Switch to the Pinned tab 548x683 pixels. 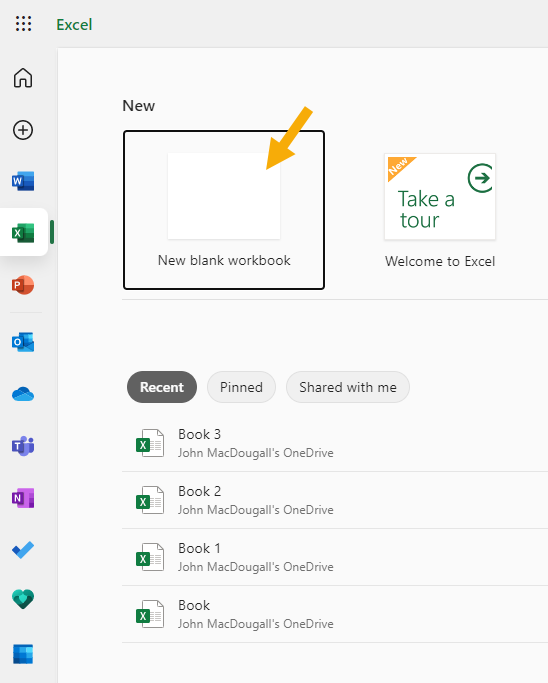tap(241, 387)
